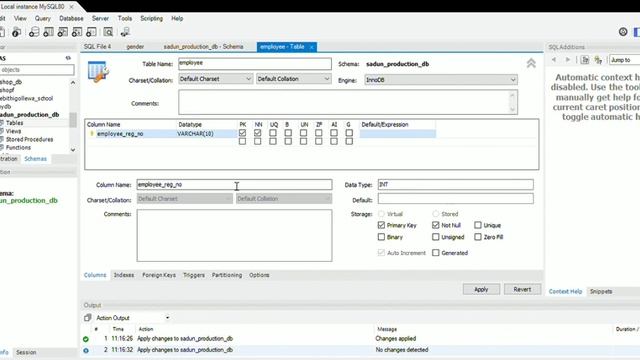Click the primary key icon on employee_reg_no row
This screenshot has width=640, height=360.
92,133
